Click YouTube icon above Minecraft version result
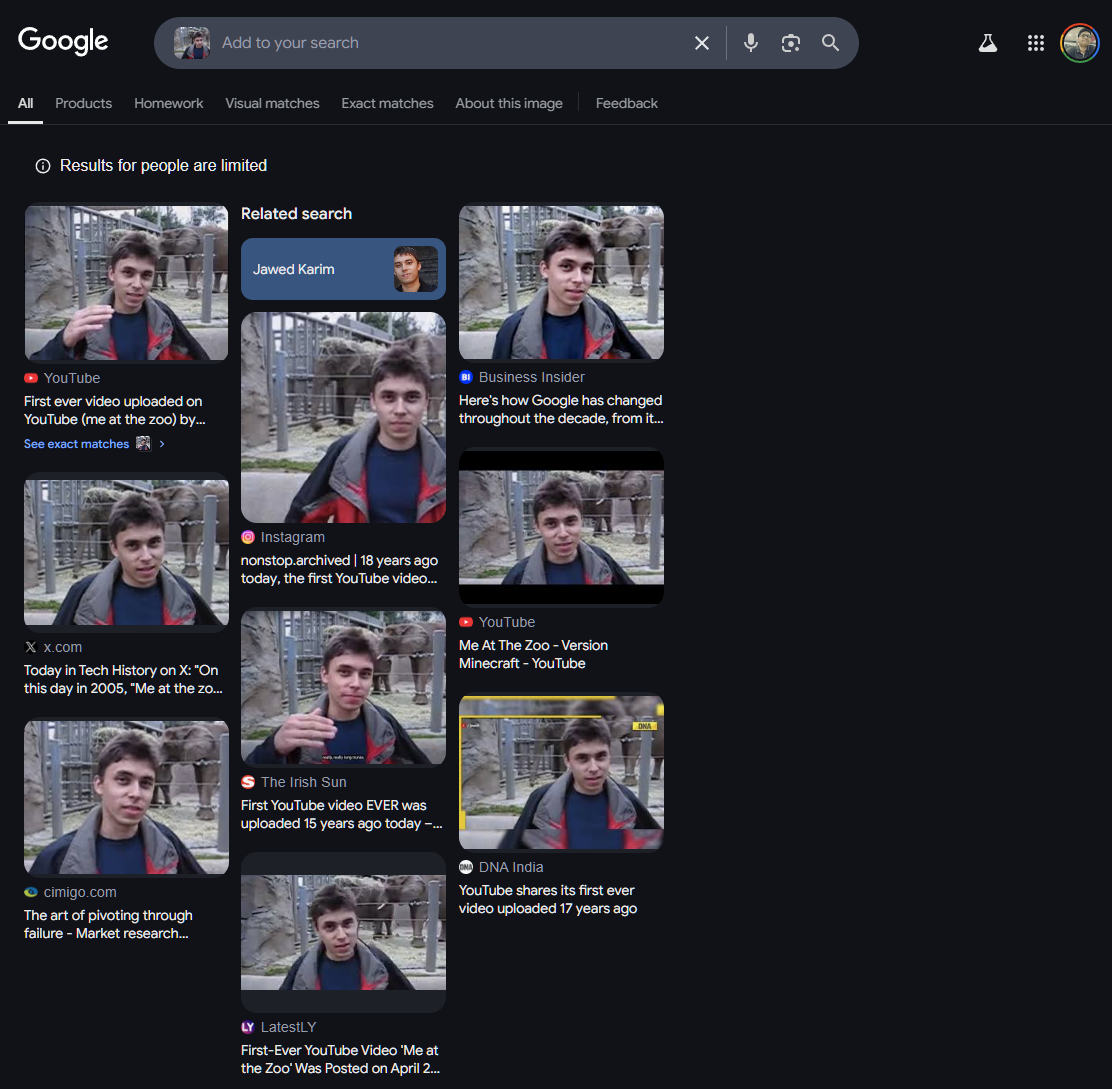 pyautogui.click(x=466, y=622)
